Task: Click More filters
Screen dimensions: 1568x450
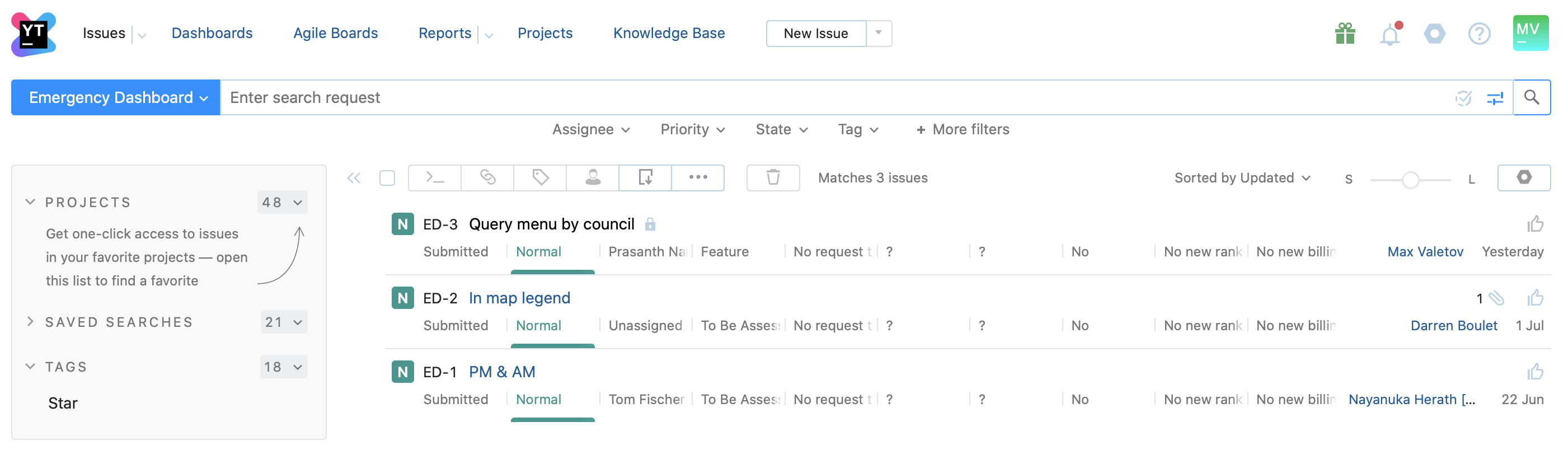Action: [x=963, y=130]
